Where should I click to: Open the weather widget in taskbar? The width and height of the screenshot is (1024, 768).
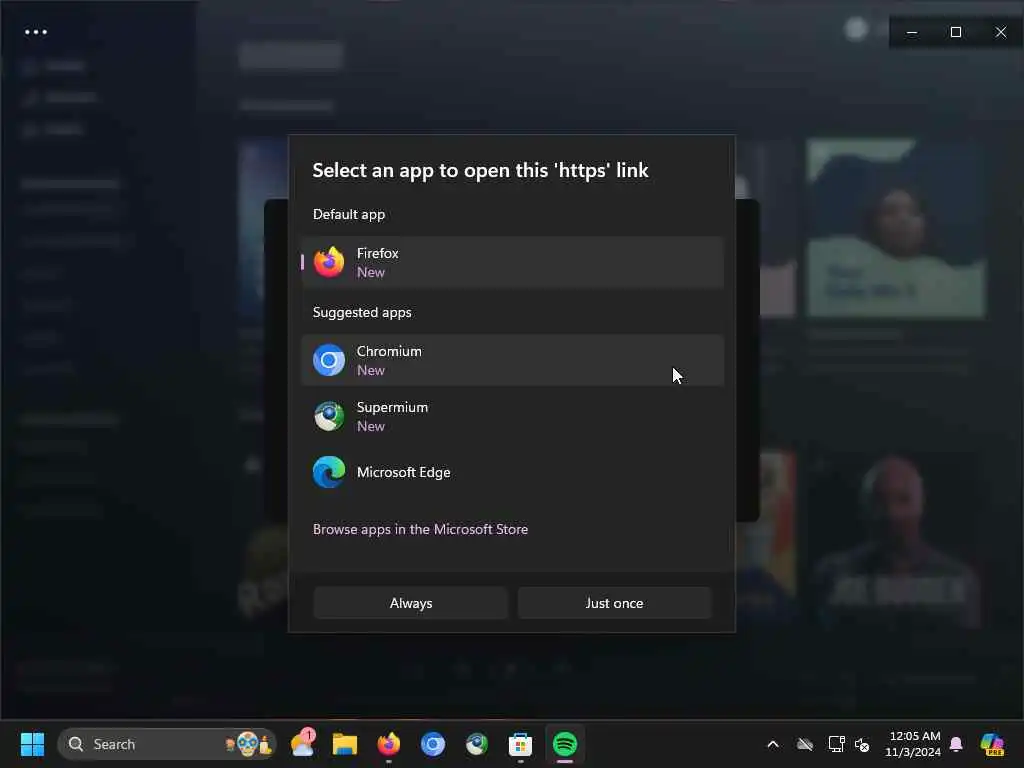tap(303, 743)
